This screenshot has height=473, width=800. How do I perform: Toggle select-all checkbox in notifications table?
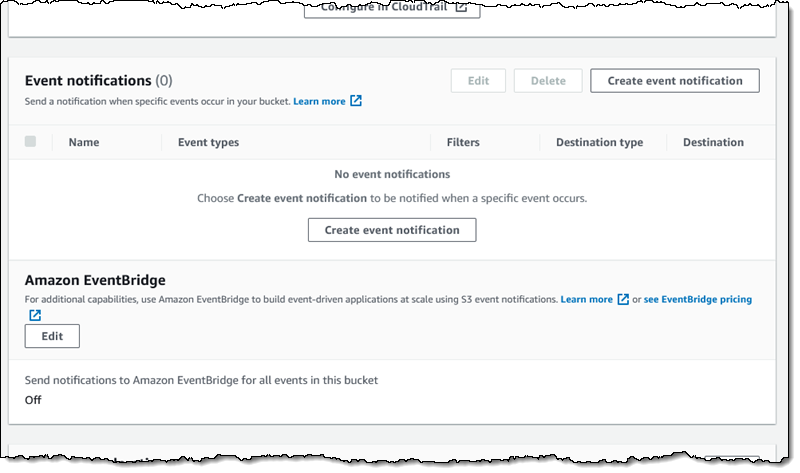click(31, 141)
